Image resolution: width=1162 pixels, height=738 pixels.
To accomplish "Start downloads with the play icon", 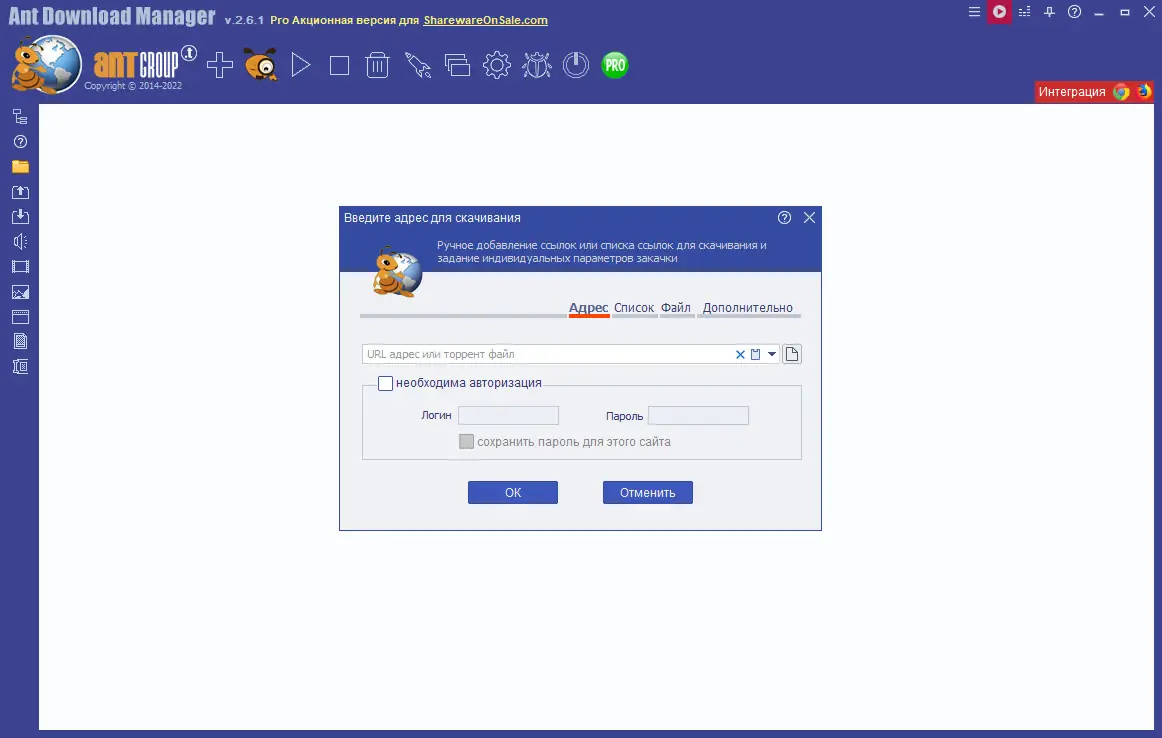I will (299, 64).
